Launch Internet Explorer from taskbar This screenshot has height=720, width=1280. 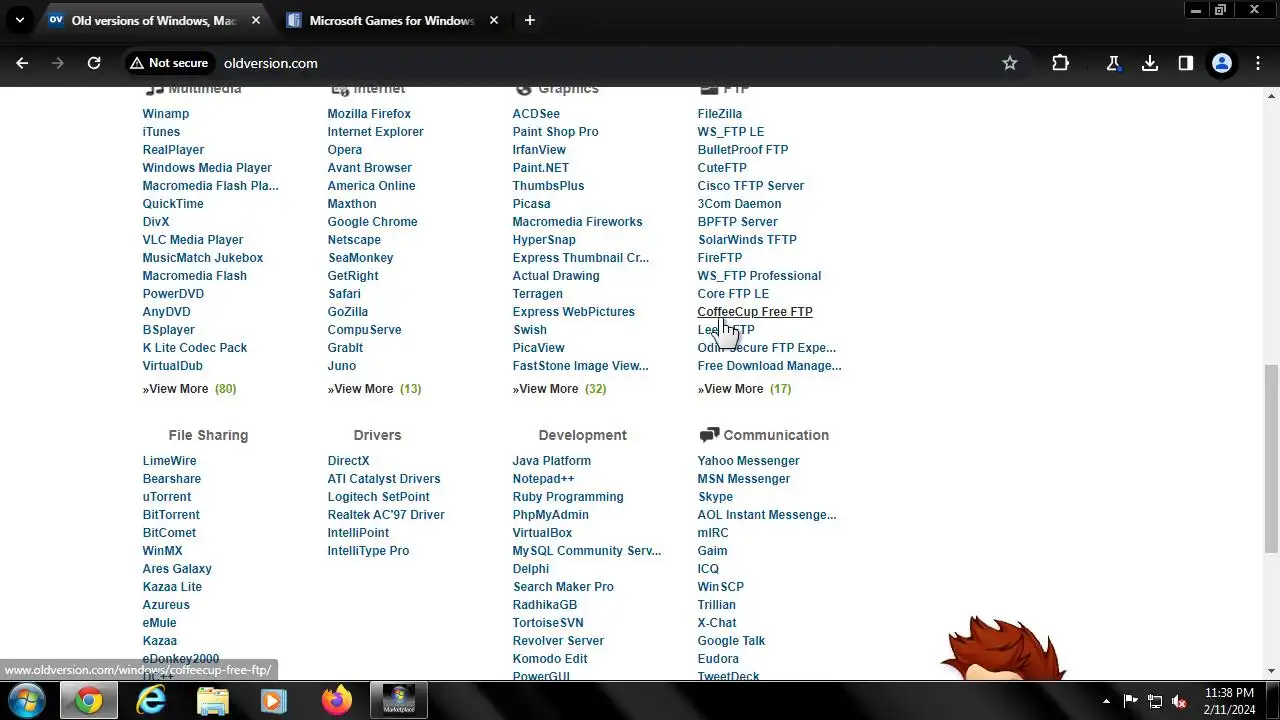click(151, 701)
